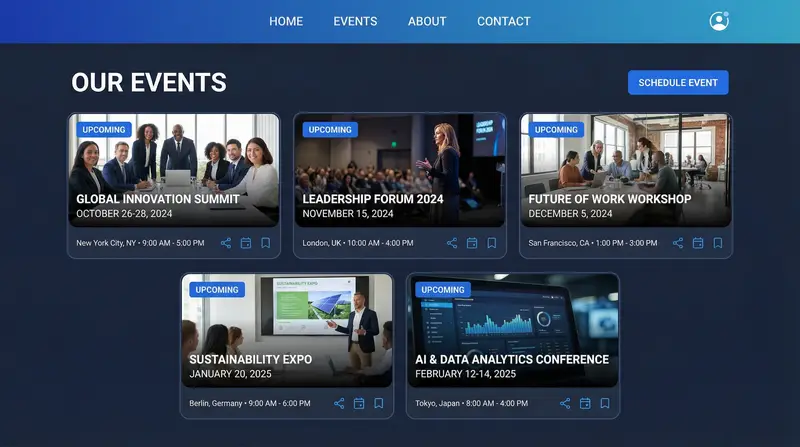800x447 pixels.
Task: Open the Global Innovation Summit image
Action: [174, 170]
